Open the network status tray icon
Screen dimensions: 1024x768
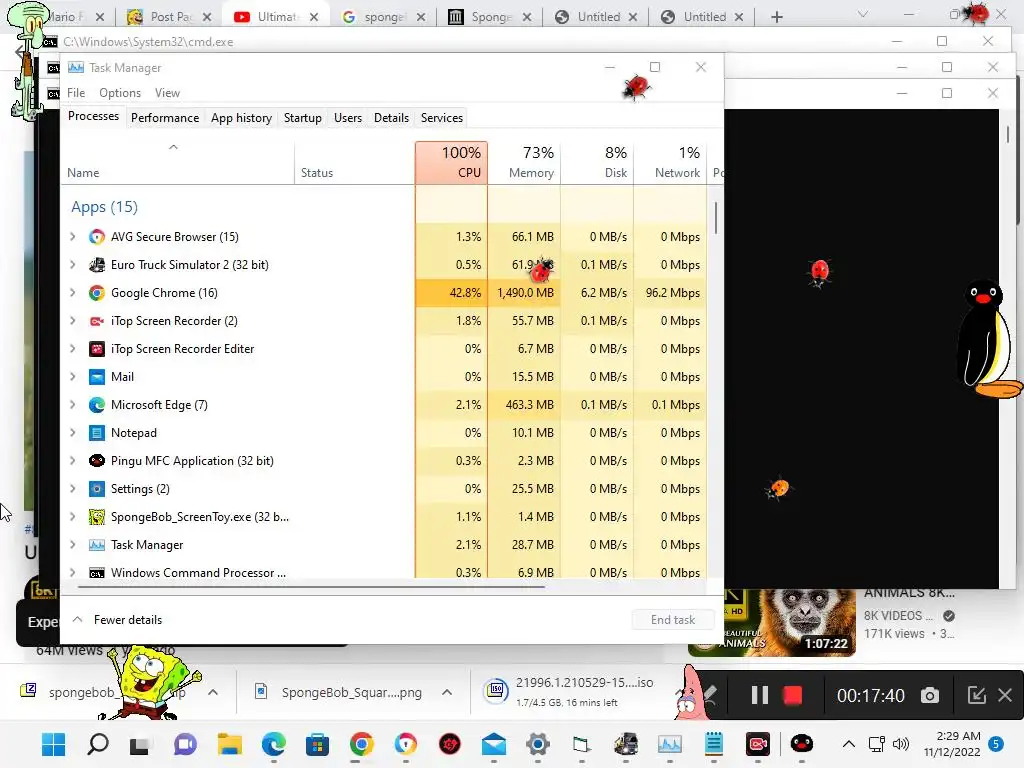coord(877,744)
